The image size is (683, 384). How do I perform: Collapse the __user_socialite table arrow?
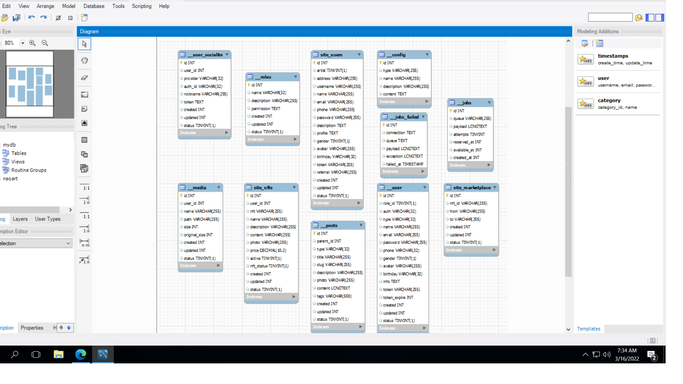click(x=227, y=54)
